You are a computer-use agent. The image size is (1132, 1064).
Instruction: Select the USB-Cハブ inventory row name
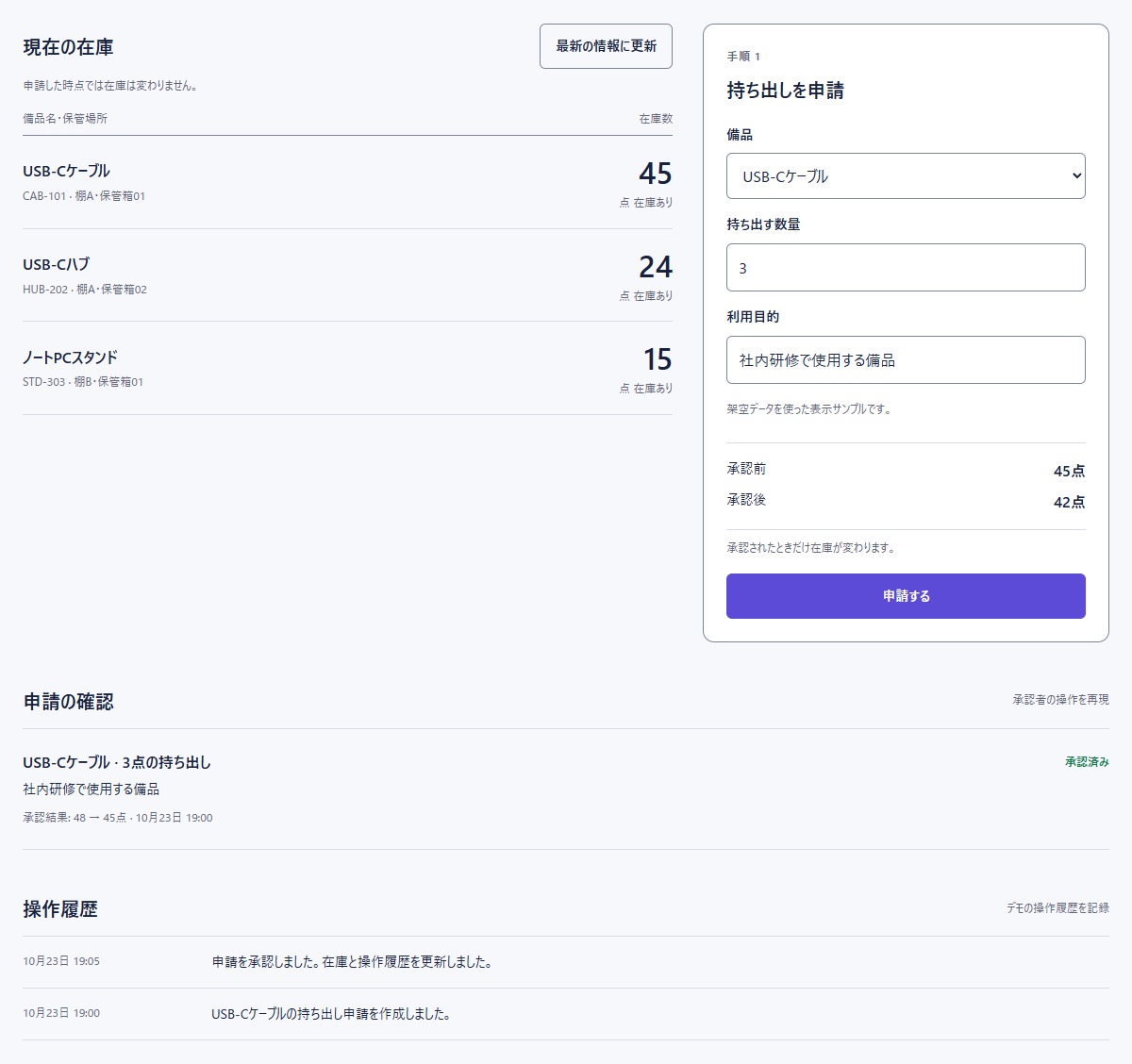pos(57,264)
